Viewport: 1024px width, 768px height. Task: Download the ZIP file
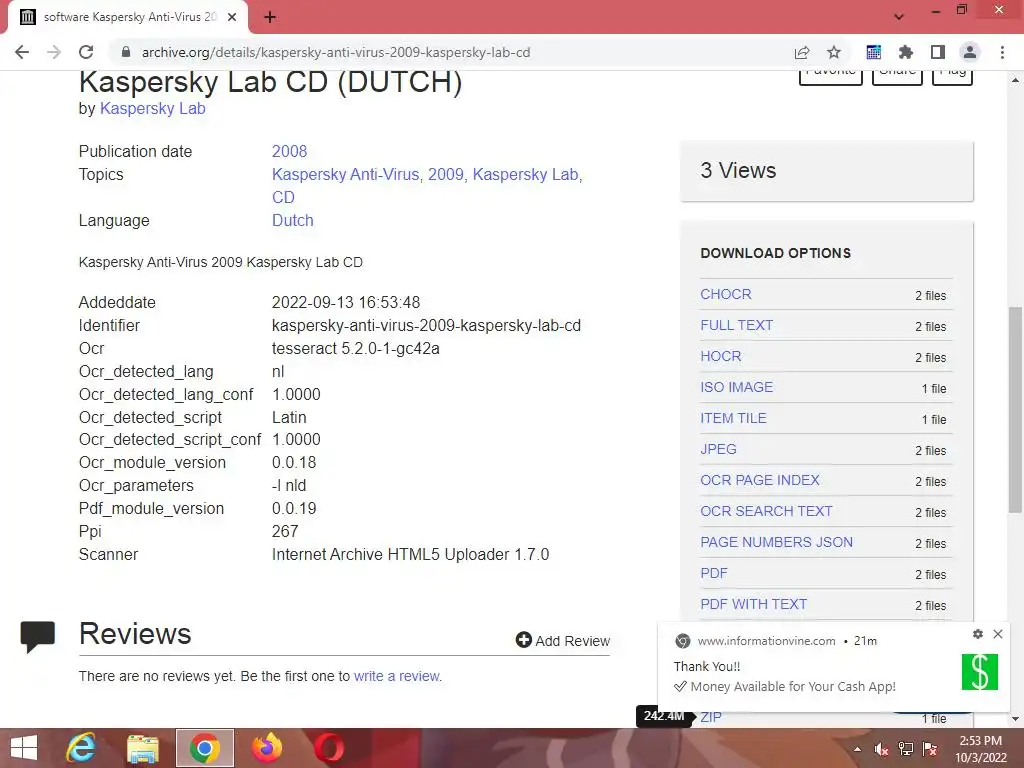coord(711,718)
